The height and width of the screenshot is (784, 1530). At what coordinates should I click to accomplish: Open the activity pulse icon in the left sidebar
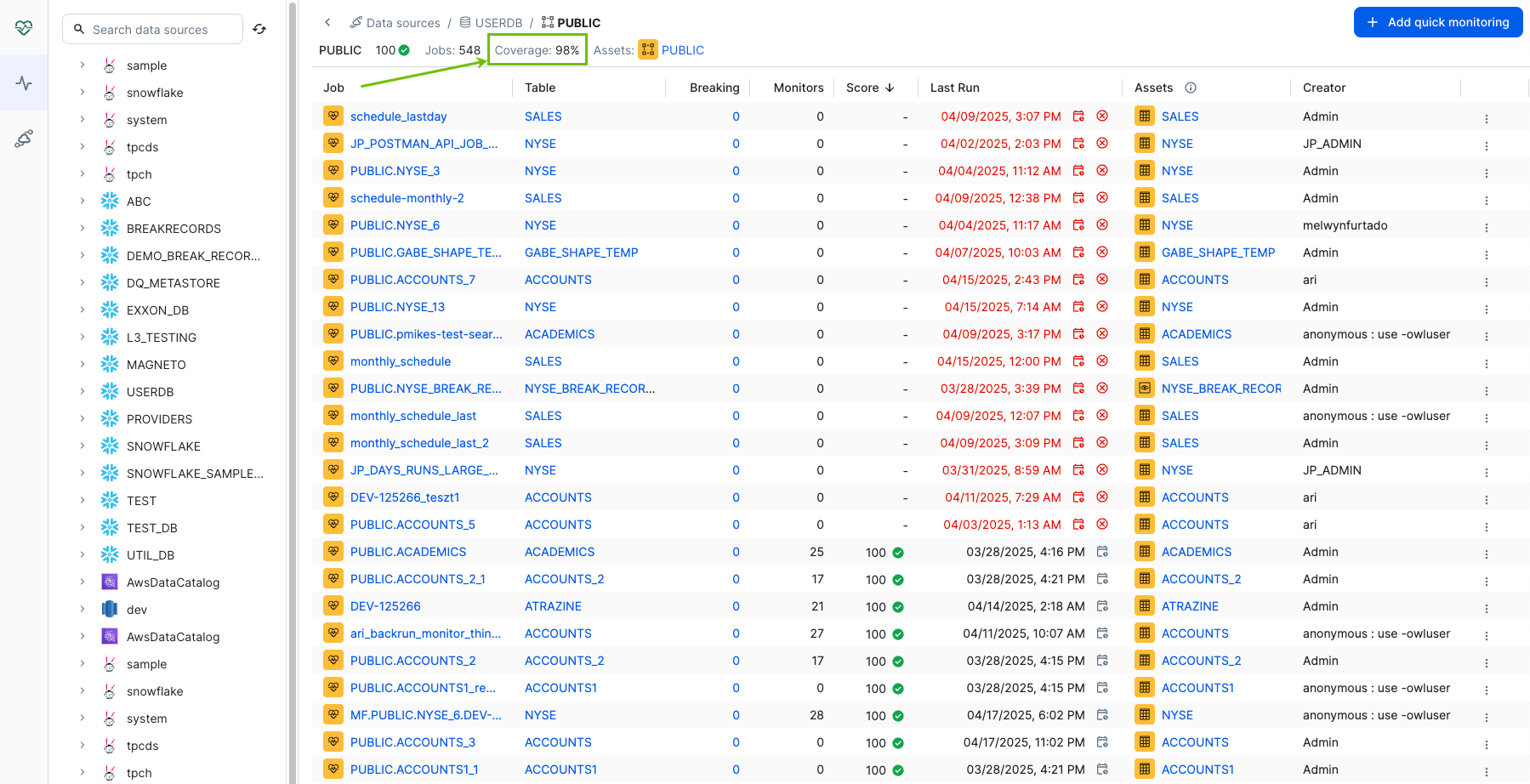click(x=23, y=82)
